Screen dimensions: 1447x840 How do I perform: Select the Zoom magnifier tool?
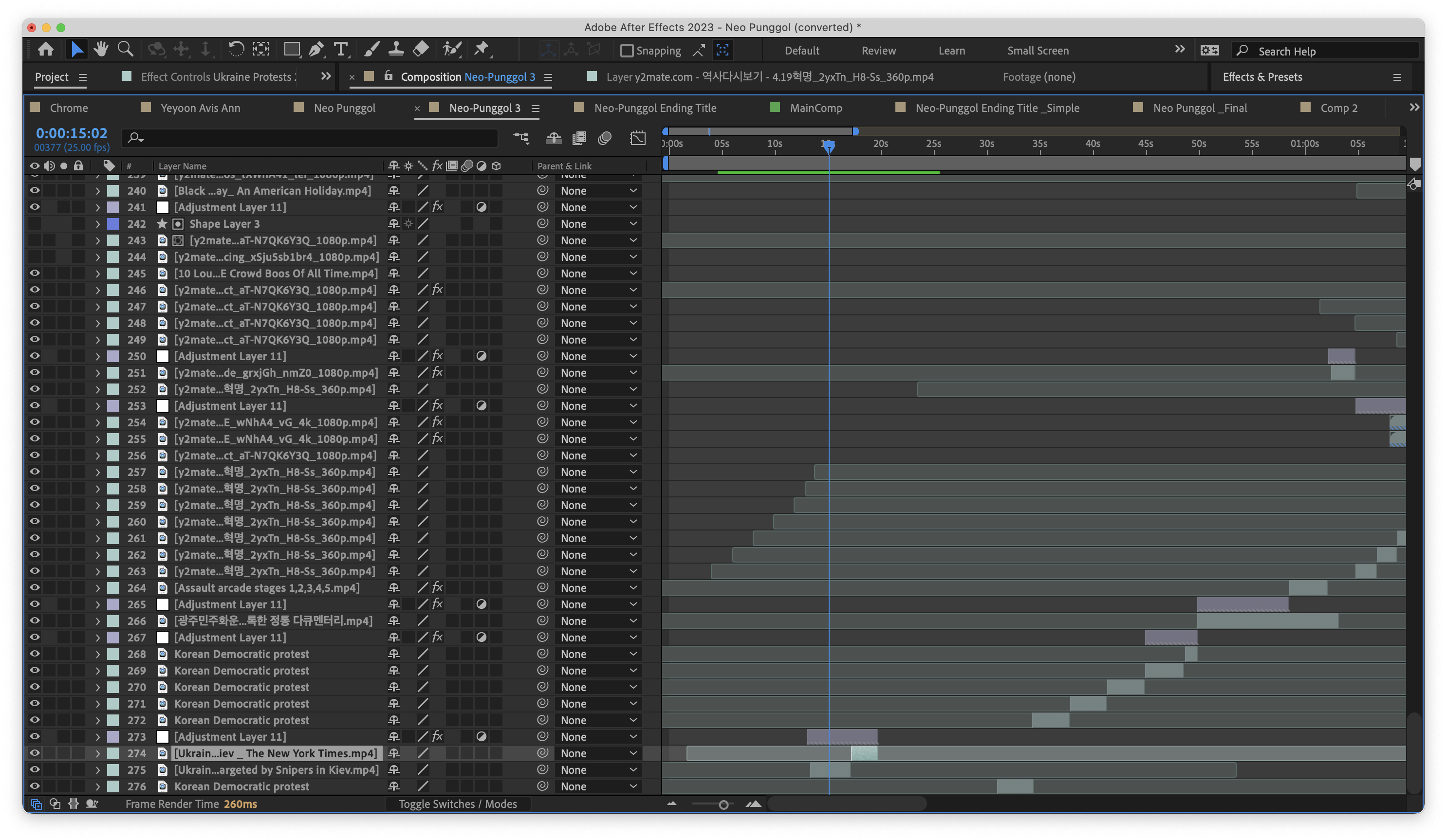[x=125, y=50]
